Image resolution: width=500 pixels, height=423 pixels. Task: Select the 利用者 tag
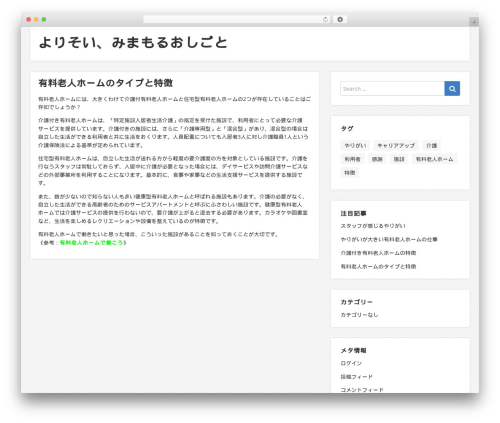coord(352,159)
